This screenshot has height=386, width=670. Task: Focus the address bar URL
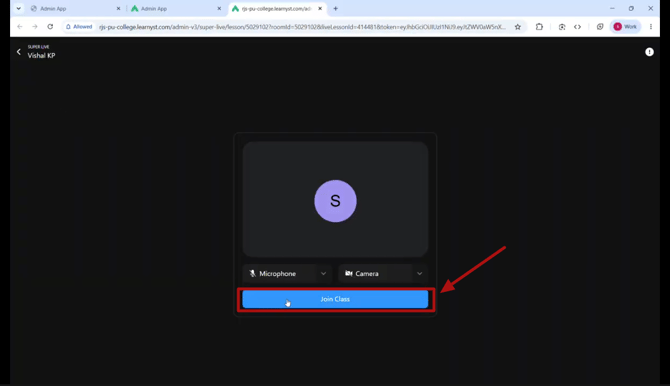pos(302,27)
